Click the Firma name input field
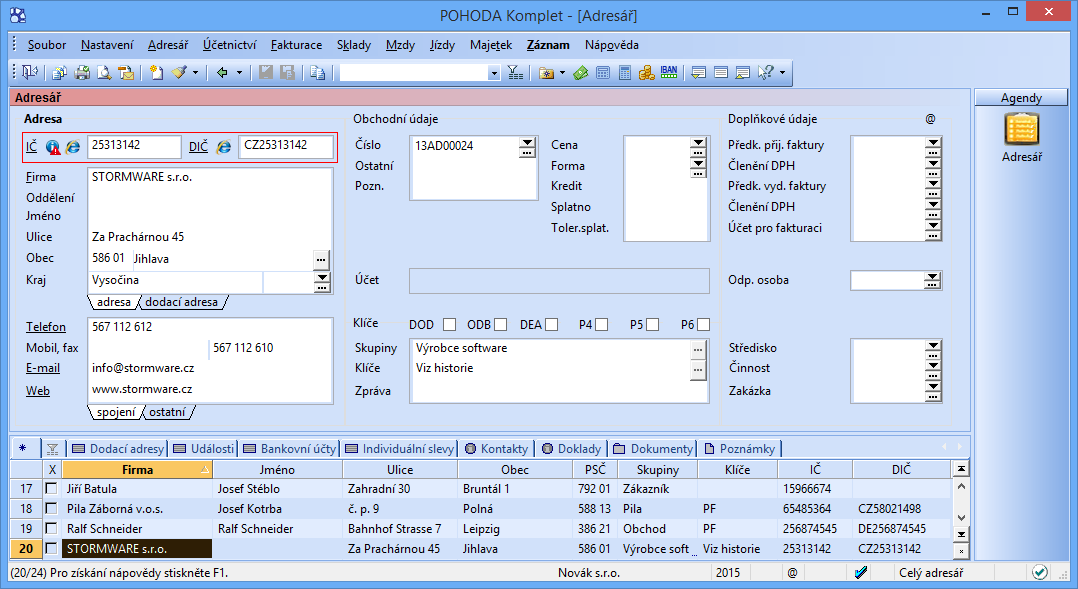 (x=210, y=177)
